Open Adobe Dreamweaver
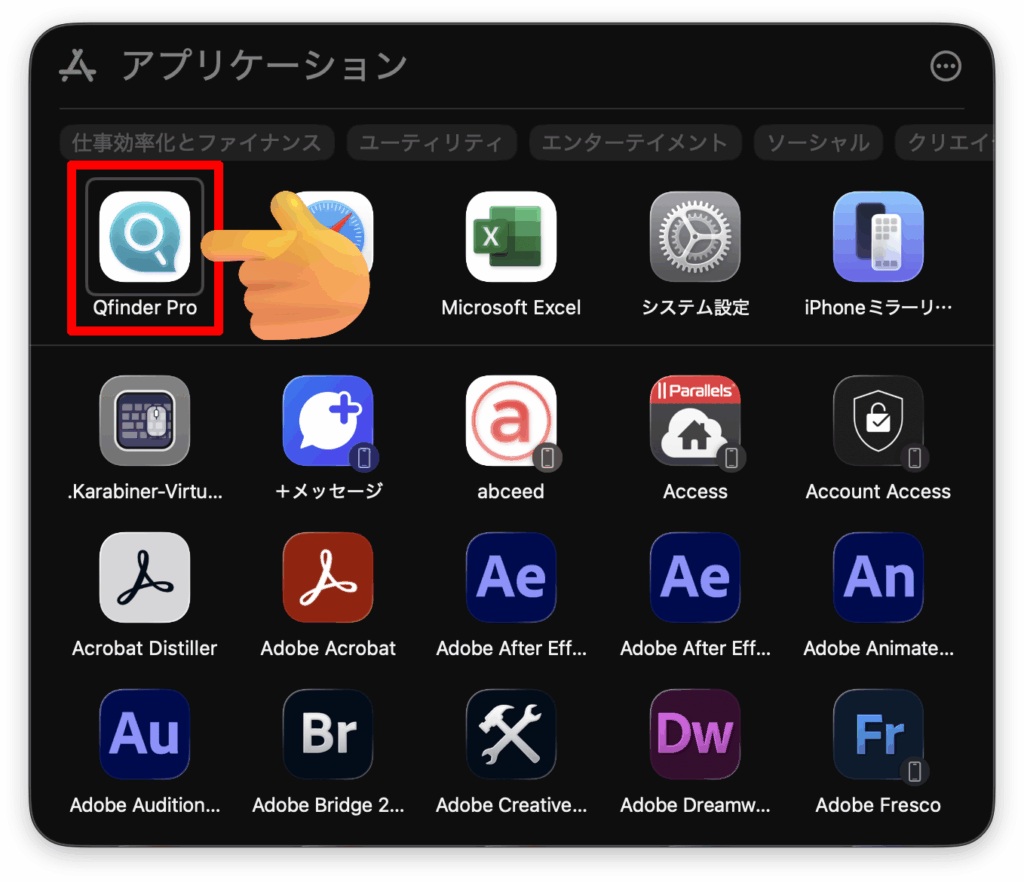The width and height of the screenshot is (1024, 882). pos(695,735)
